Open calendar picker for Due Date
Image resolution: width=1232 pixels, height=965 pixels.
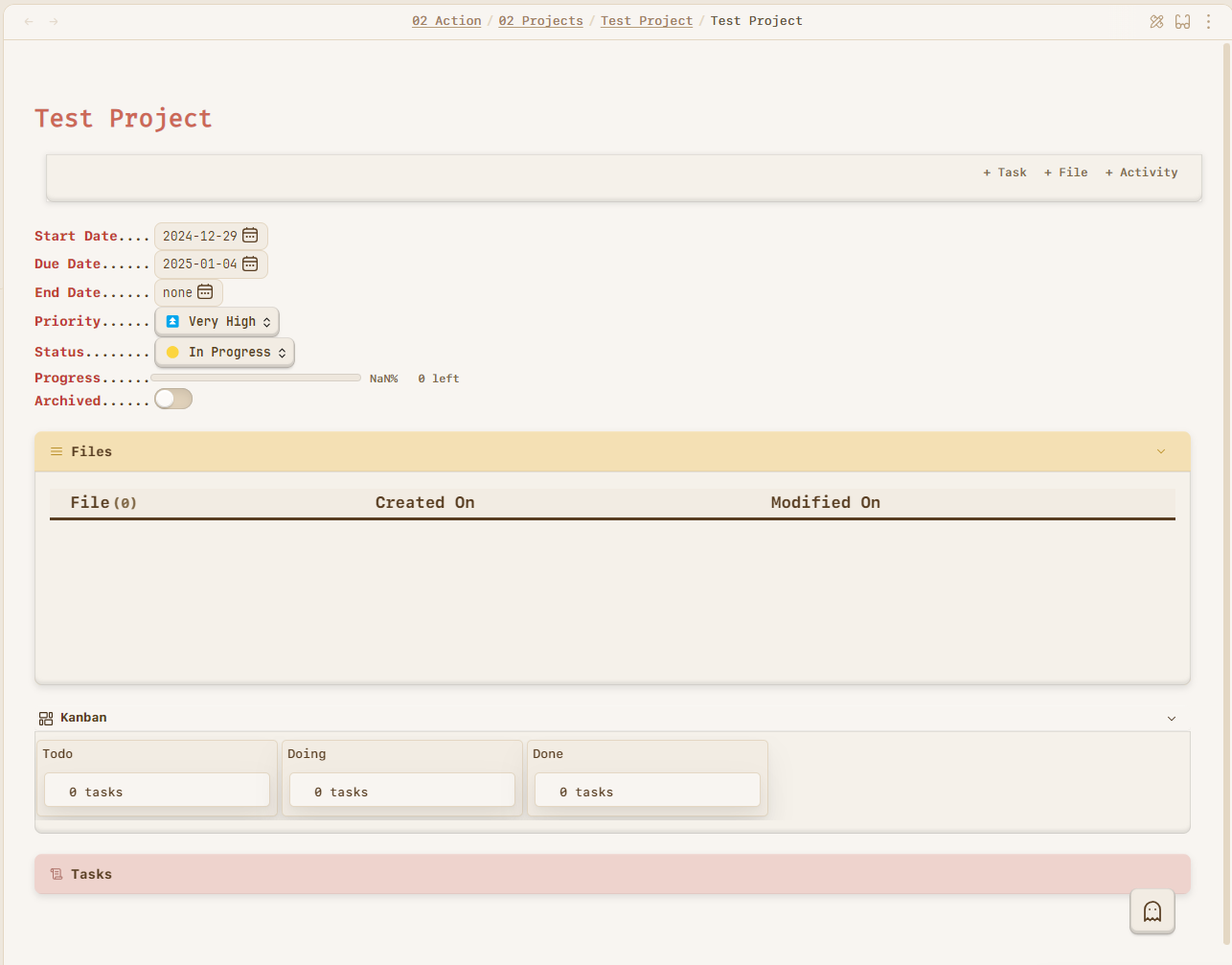[x=250, y=264]
